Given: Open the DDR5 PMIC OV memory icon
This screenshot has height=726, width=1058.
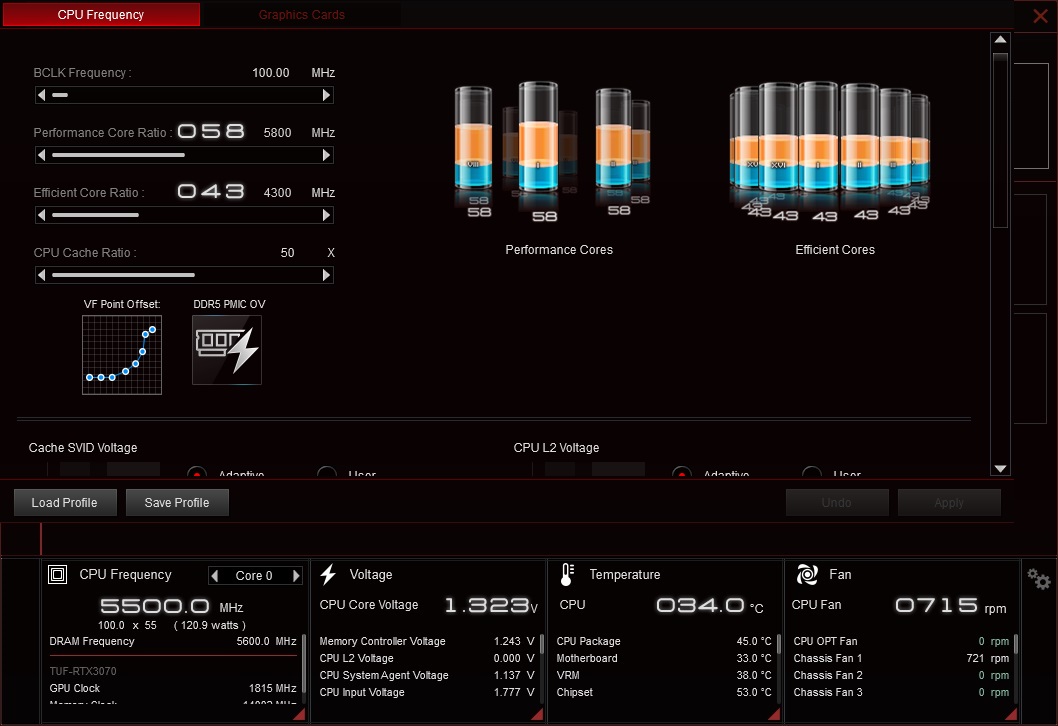Looking at the screenshot, I should pyautogui.click(x=227, y=350).
